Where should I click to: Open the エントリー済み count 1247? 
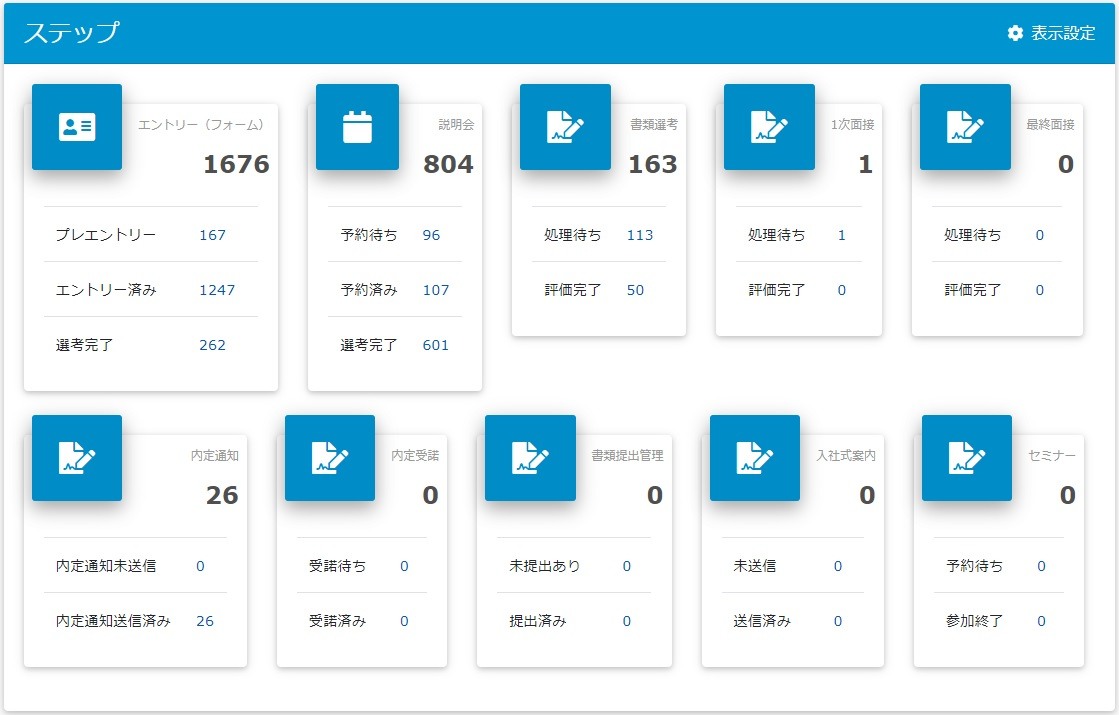(x=217, y=290)
